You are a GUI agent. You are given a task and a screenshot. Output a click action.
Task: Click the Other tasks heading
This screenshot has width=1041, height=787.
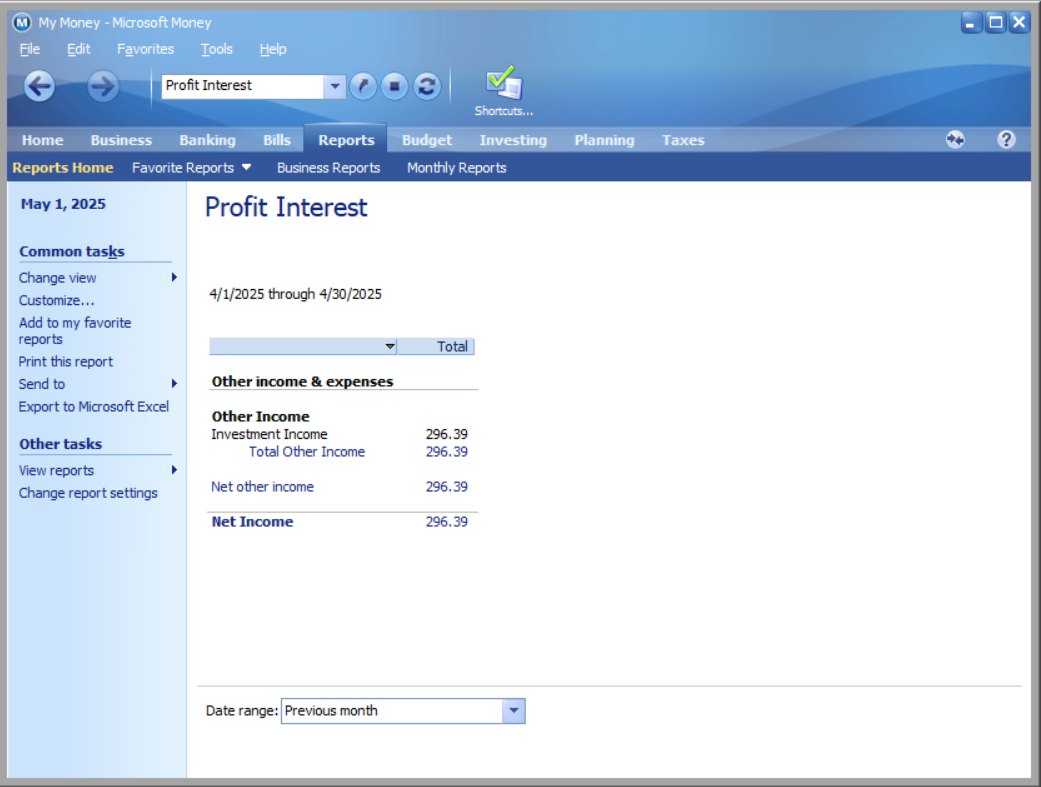(60, 444)
